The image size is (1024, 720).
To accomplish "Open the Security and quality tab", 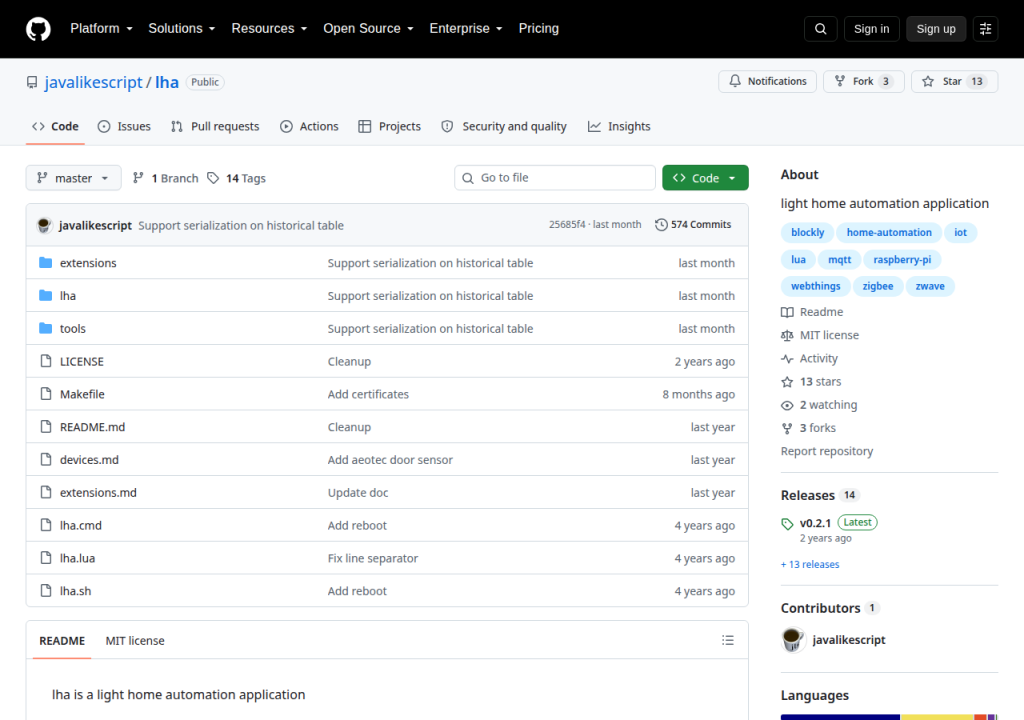I will (x=504, y=126).
